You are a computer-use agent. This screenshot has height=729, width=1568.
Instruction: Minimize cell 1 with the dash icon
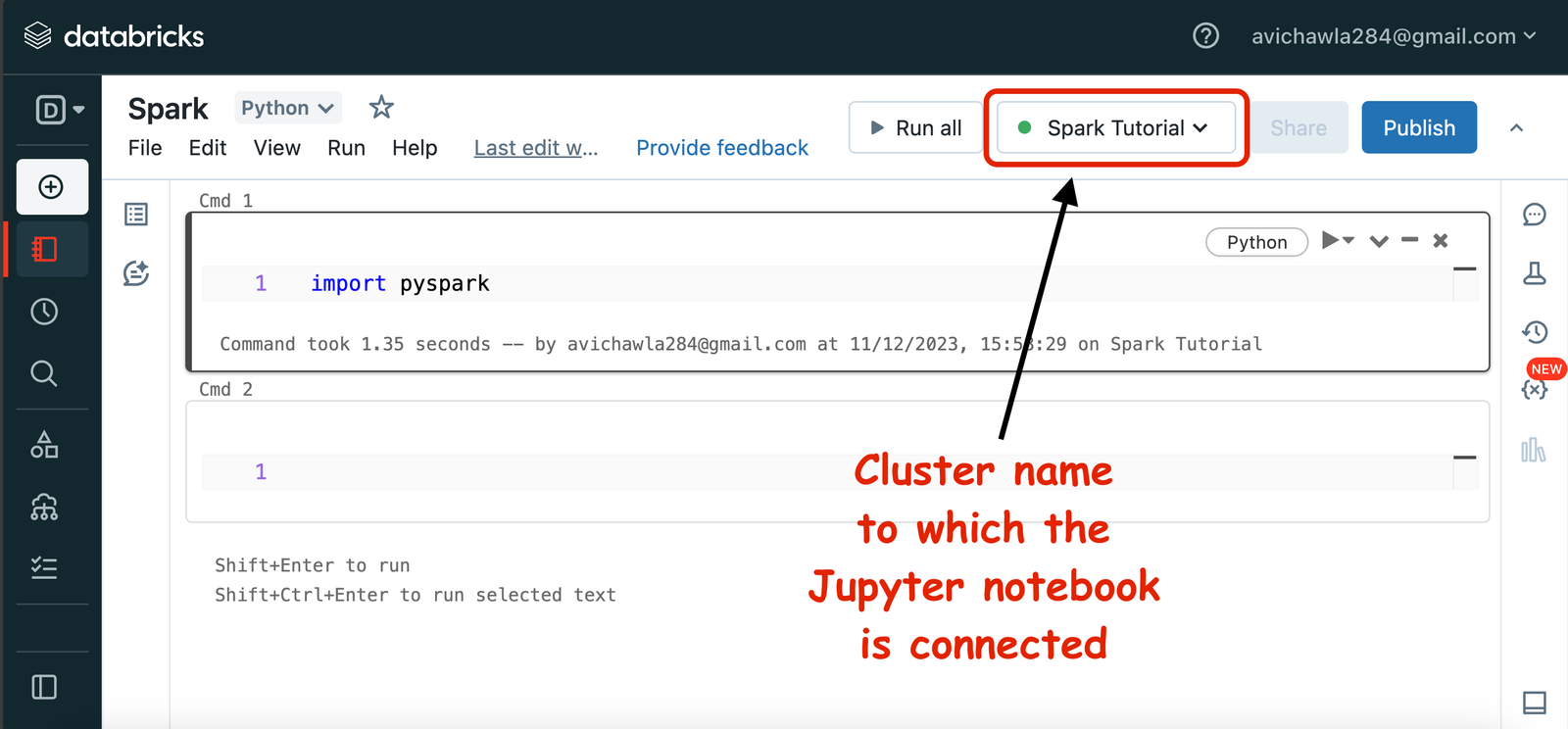coord(1409,240)
